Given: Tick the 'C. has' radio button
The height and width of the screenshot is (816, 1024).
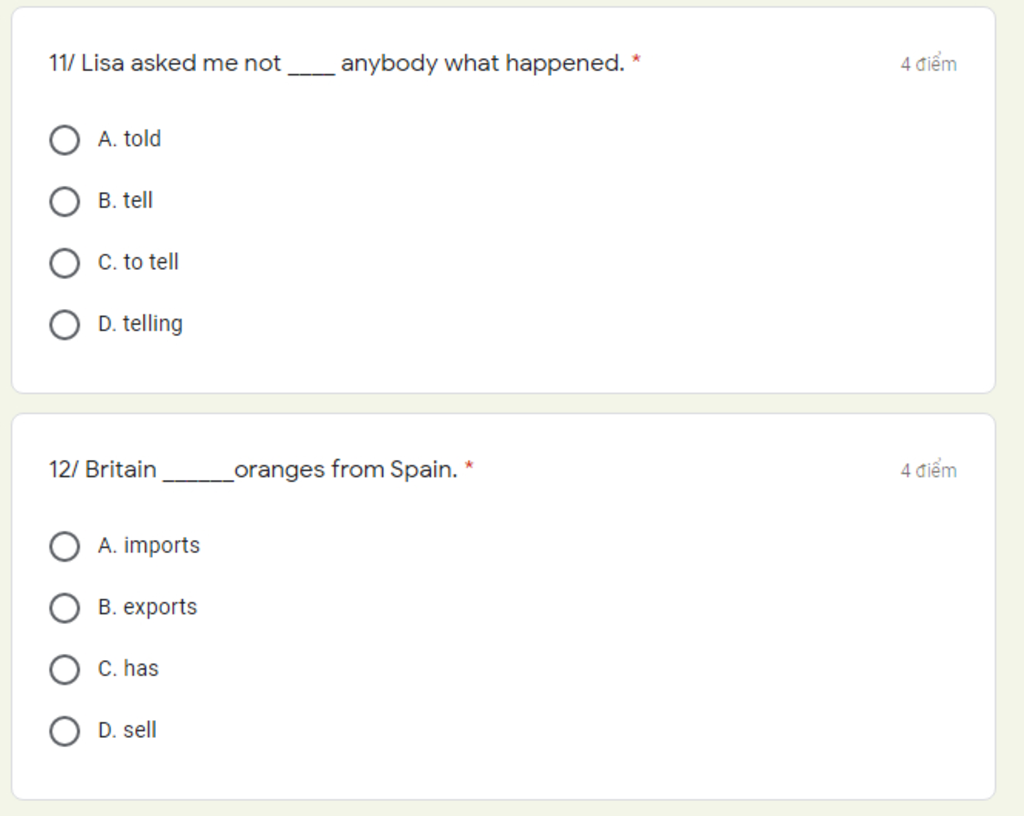Looking at the screenshot, I should pyautogui.click(x=64, y=669).
